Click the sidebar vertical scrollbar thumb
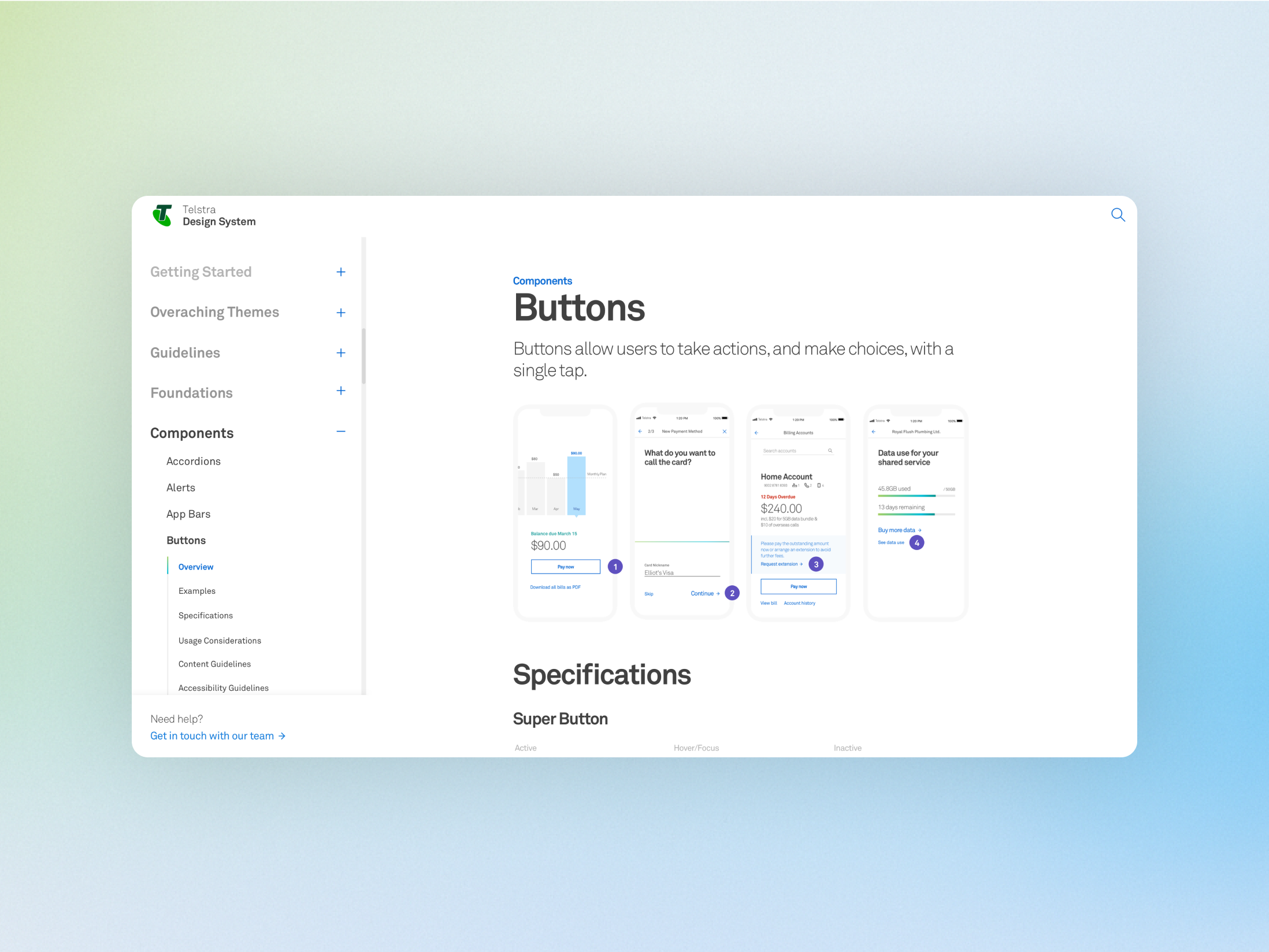Viewport: 1269px width, 952px height. pos(363,356)
